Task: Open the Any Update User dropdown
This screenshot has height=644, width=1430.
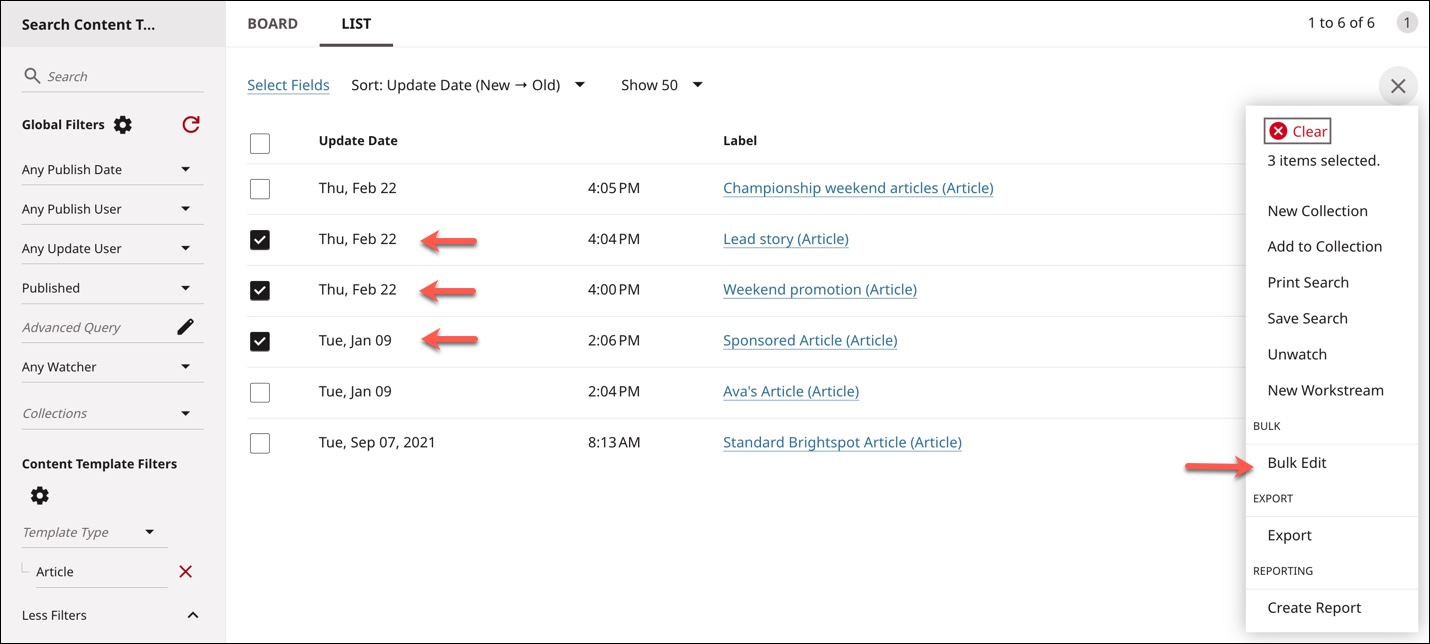Action: 112,249
